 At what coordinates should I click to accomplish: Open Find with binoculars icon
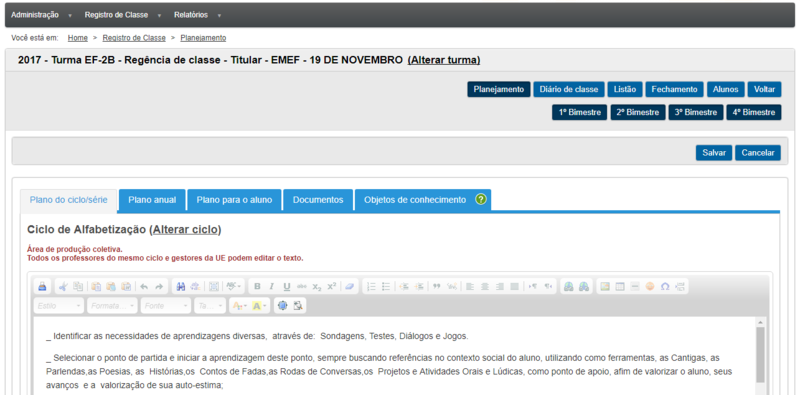coord(180,286)
